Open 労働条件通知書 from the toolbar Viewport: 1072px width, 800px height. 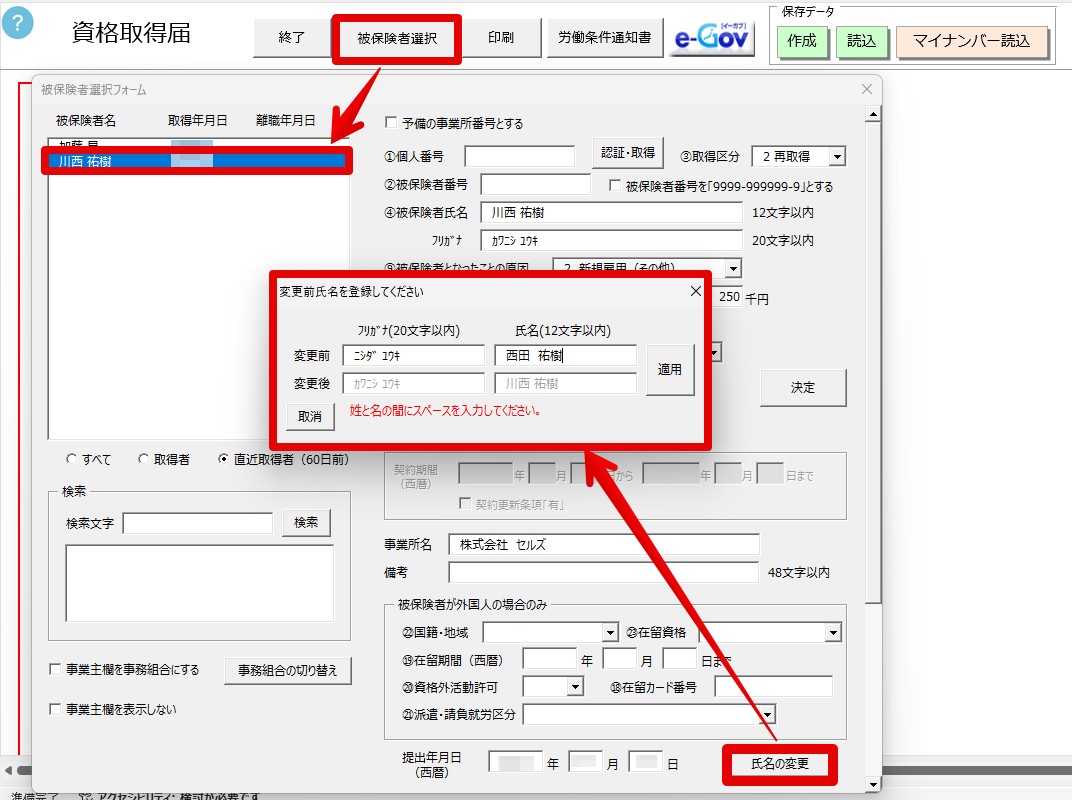(604, 38)
